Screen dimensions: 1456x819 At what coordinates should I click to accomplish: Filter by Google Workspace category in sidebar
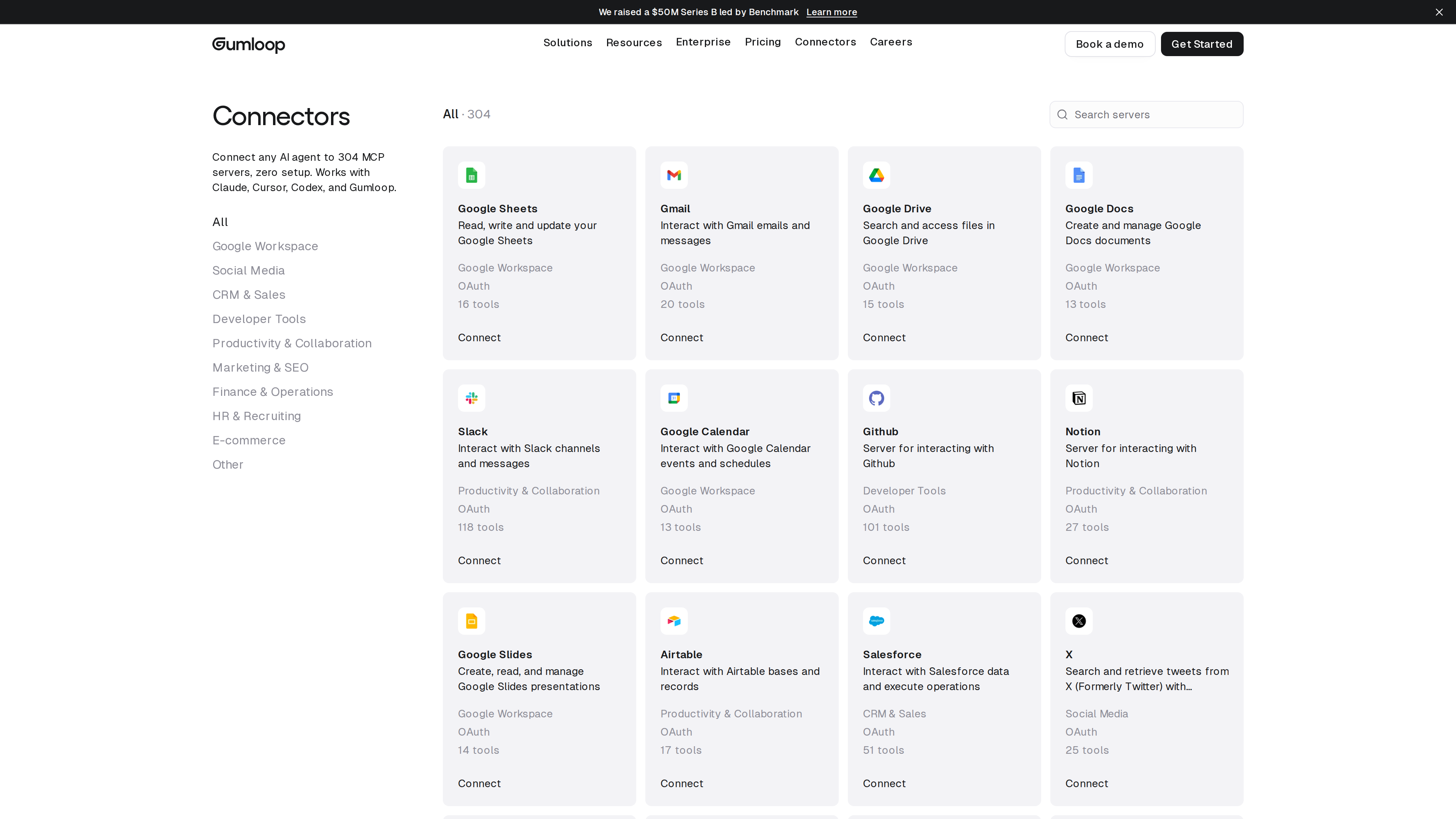tap(265, 246)
